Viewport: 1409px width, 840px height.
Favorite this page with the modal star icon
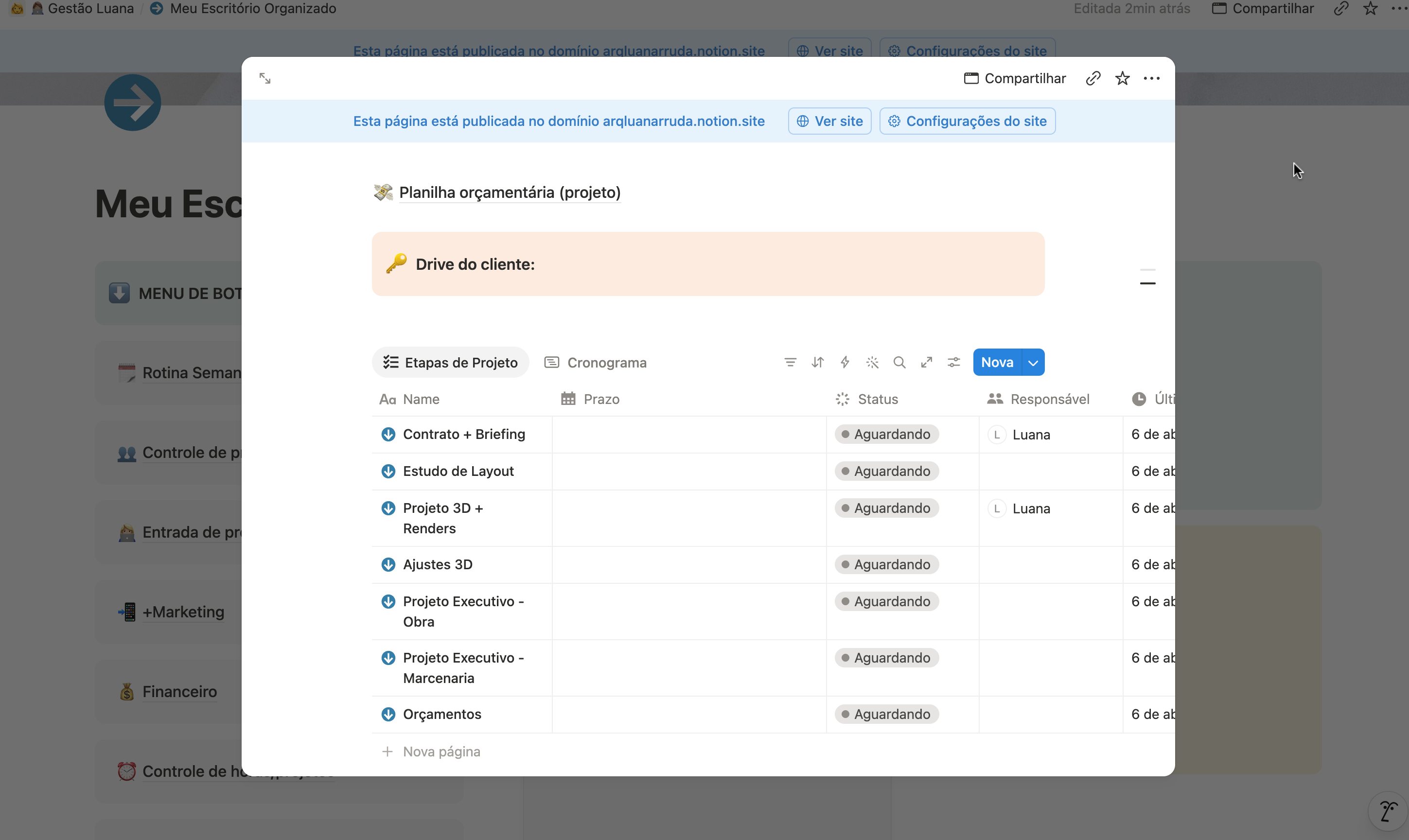click(x=1123, y=78)
